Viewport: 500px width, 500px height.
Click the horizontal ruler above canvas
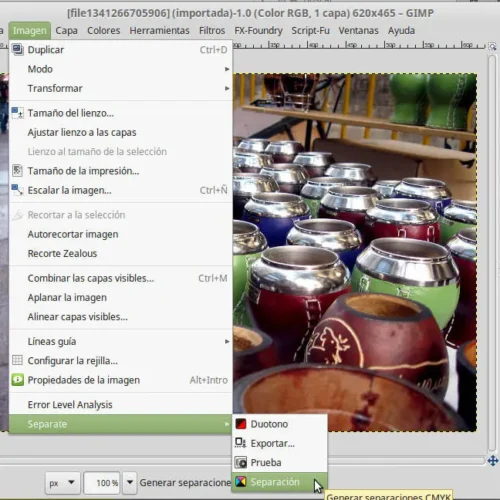pos(358,45)
